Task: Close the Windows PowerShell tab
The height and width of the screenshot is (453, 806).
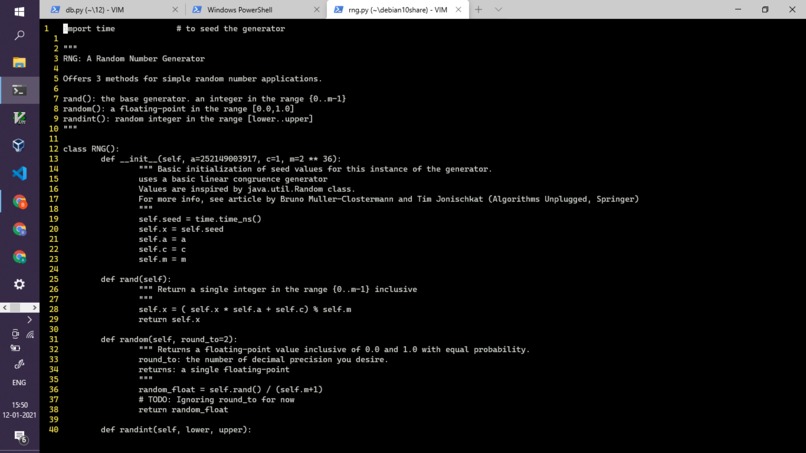Action: click(317, 10)
